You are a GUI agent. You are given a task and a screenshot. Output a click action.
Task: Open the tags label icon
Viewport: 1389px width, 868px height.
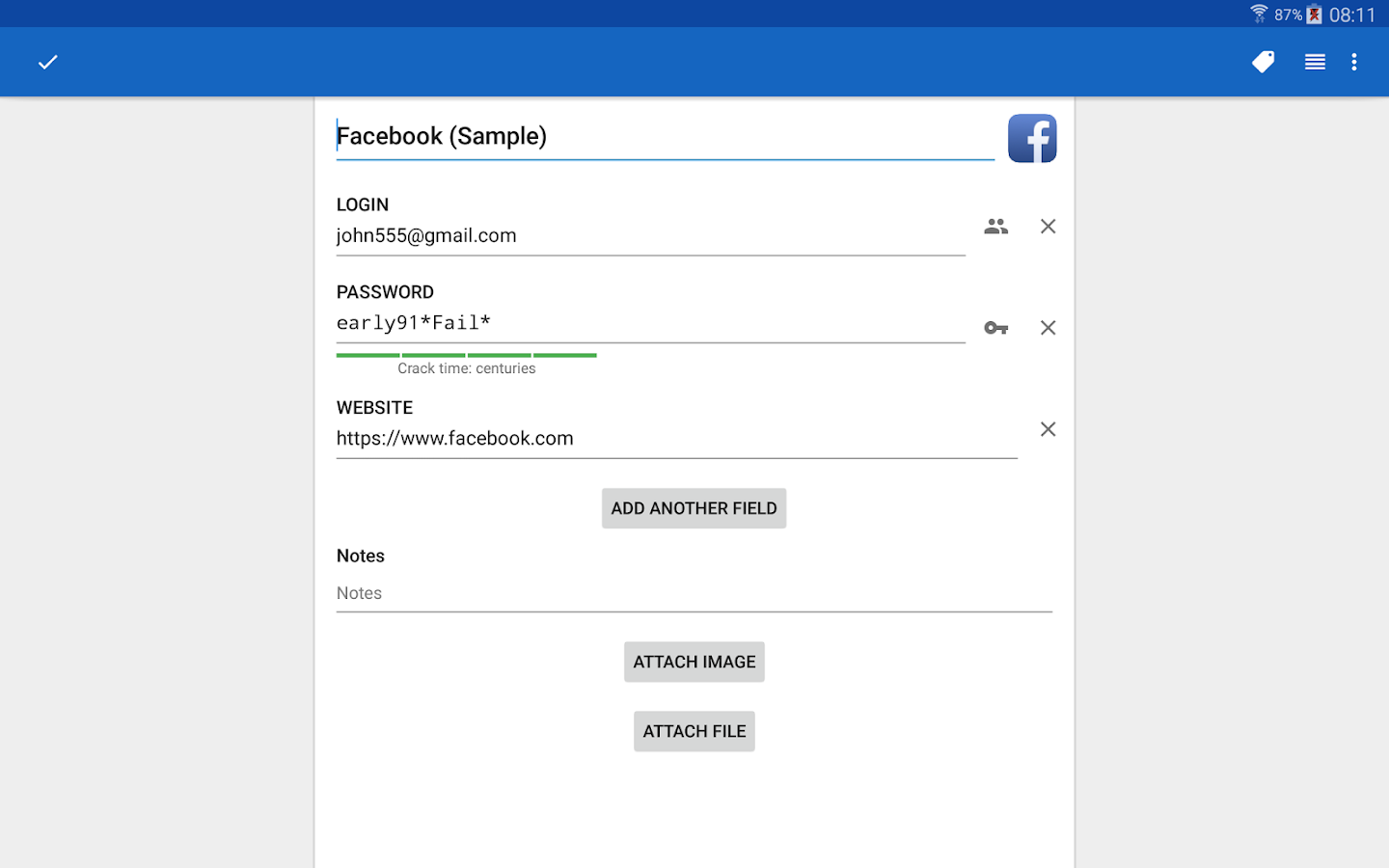click(x=1263, y=62)
